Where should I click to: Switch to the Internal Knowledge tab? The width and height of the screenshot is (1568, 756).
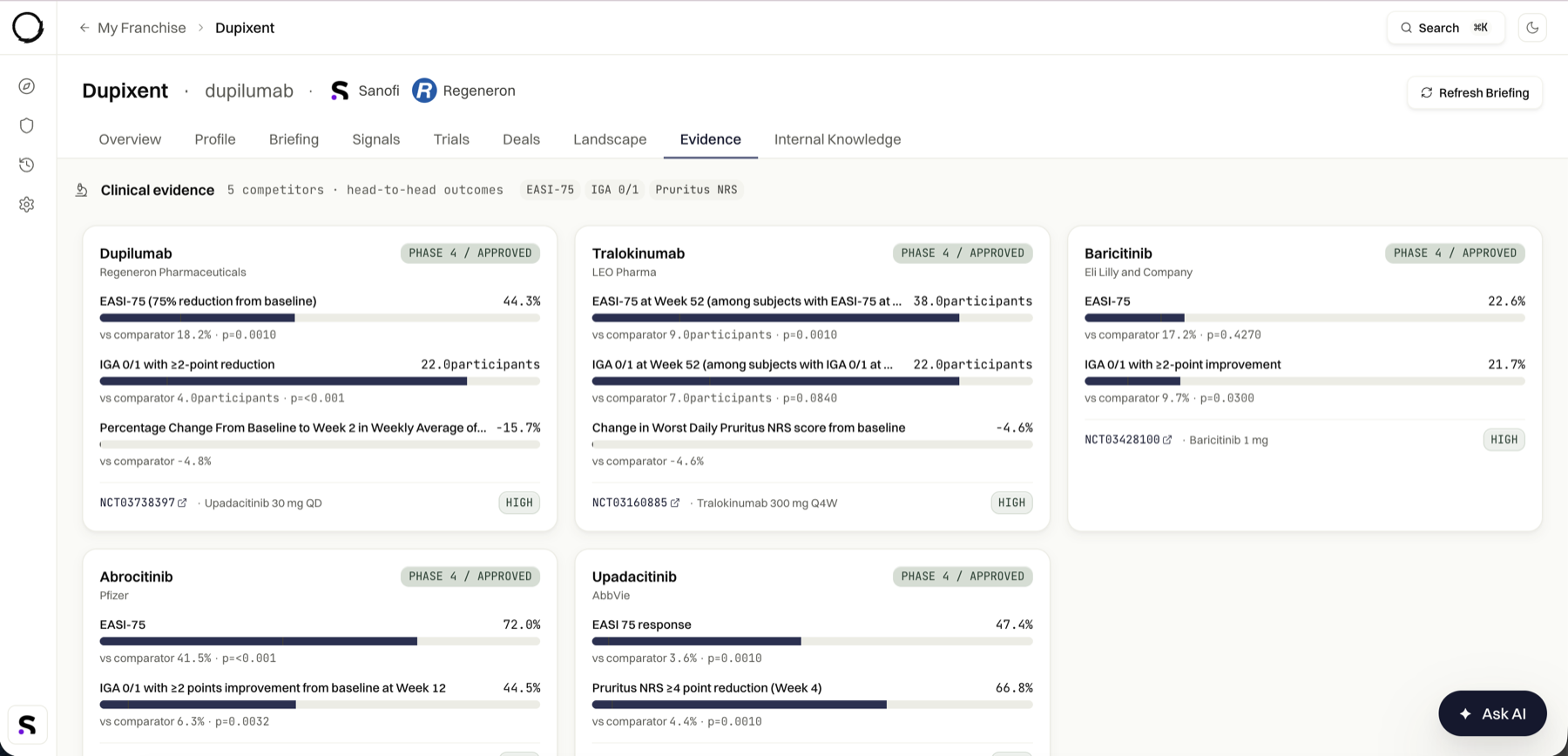(x=838, y=139)
